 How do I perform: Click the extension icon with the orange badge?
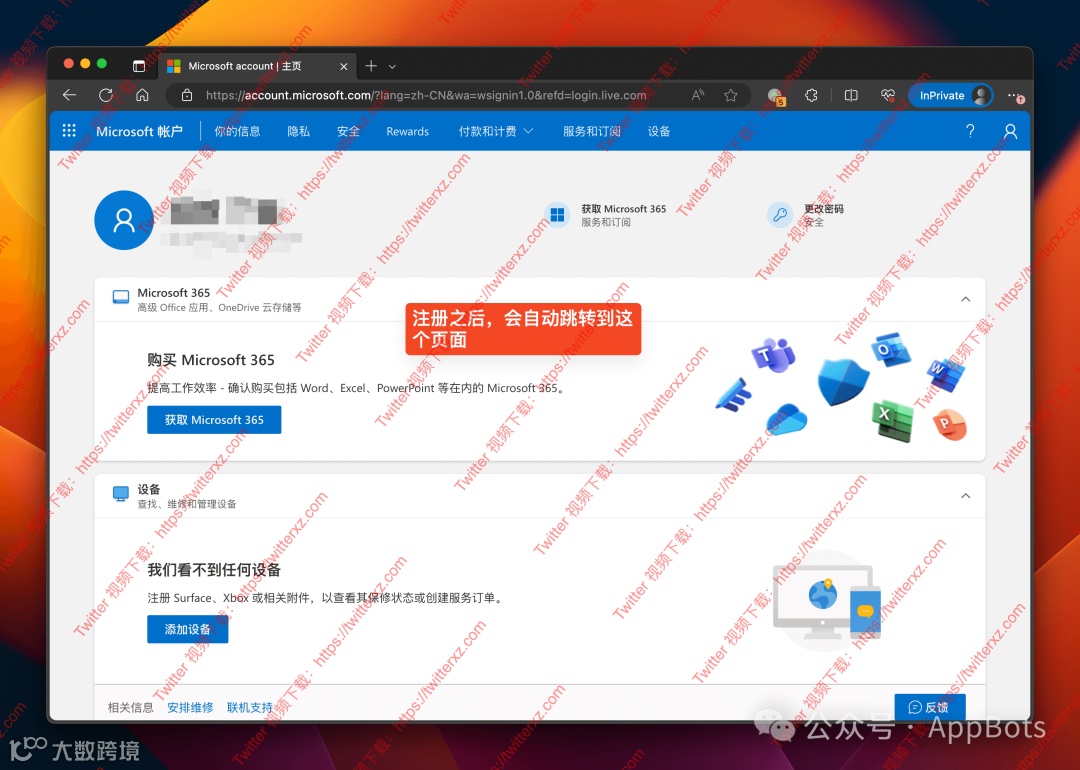point(776,96)
